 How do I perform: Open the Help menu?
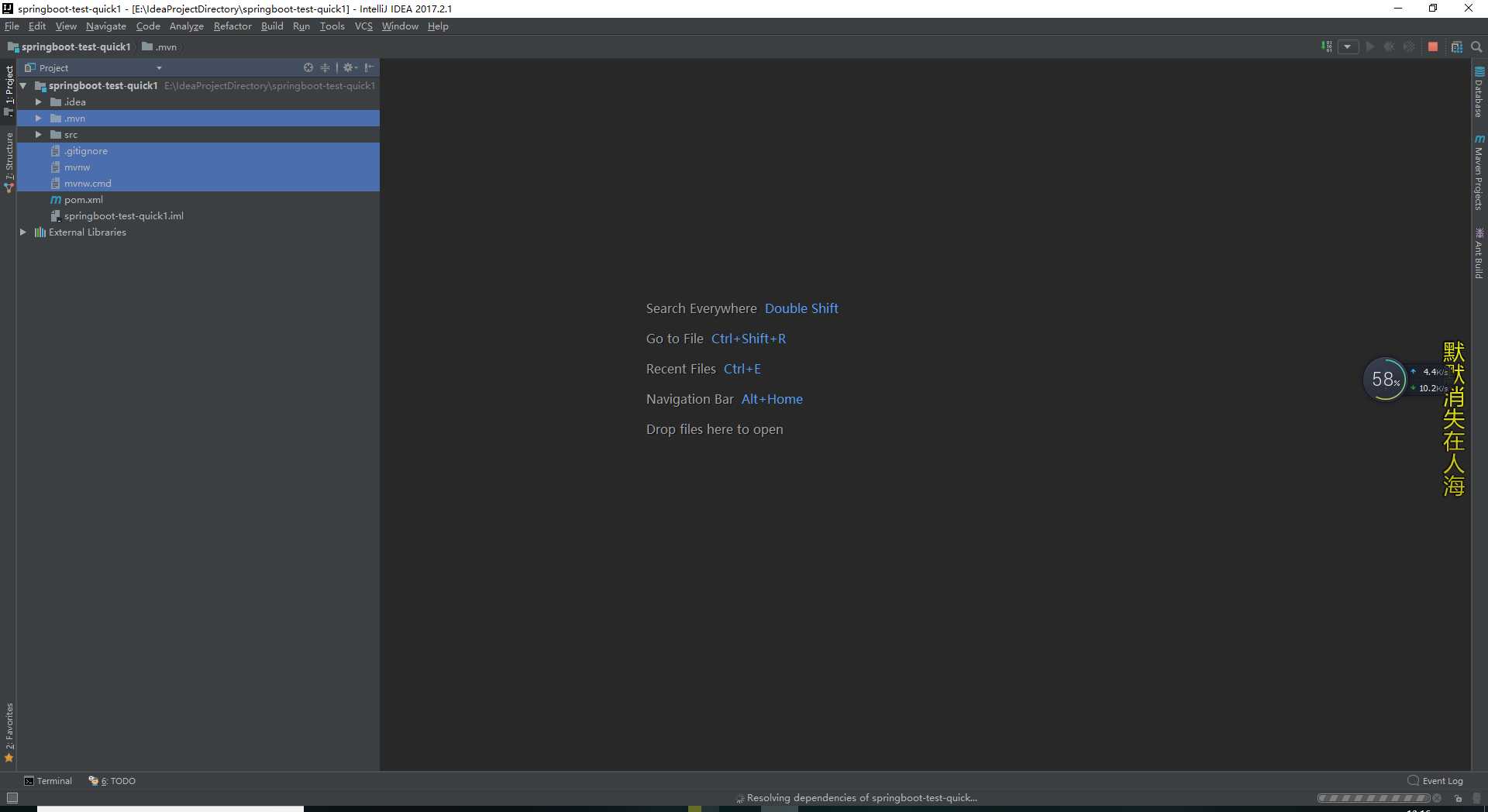coord(438,26)
